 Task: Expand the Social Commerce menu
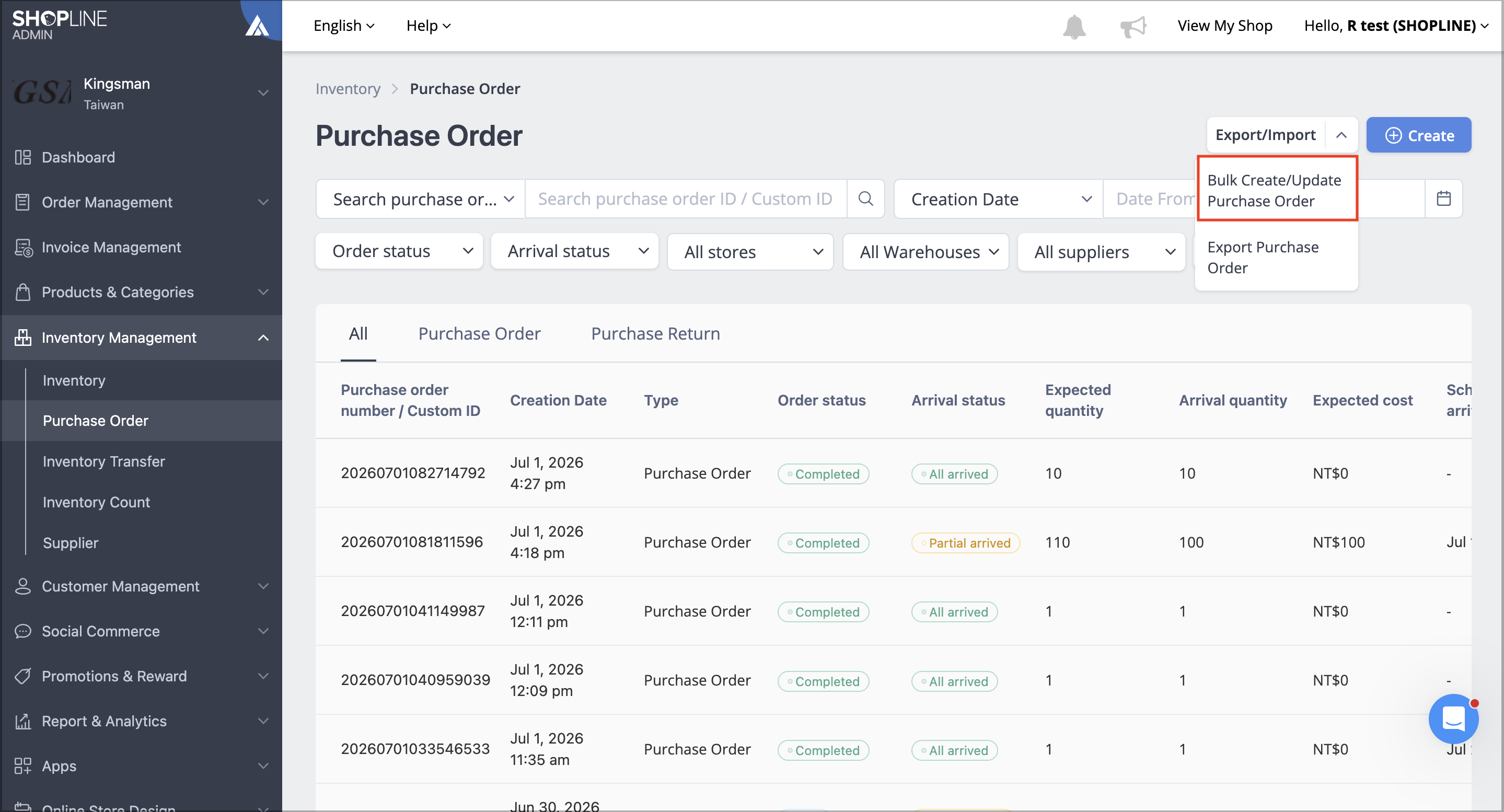coord(263,631)
